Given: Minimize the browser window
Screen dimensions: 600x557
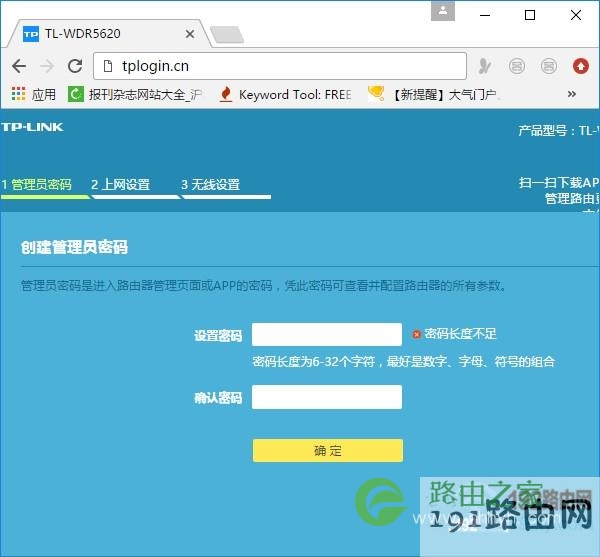Looking at the screenshot, I should [485, 15].
